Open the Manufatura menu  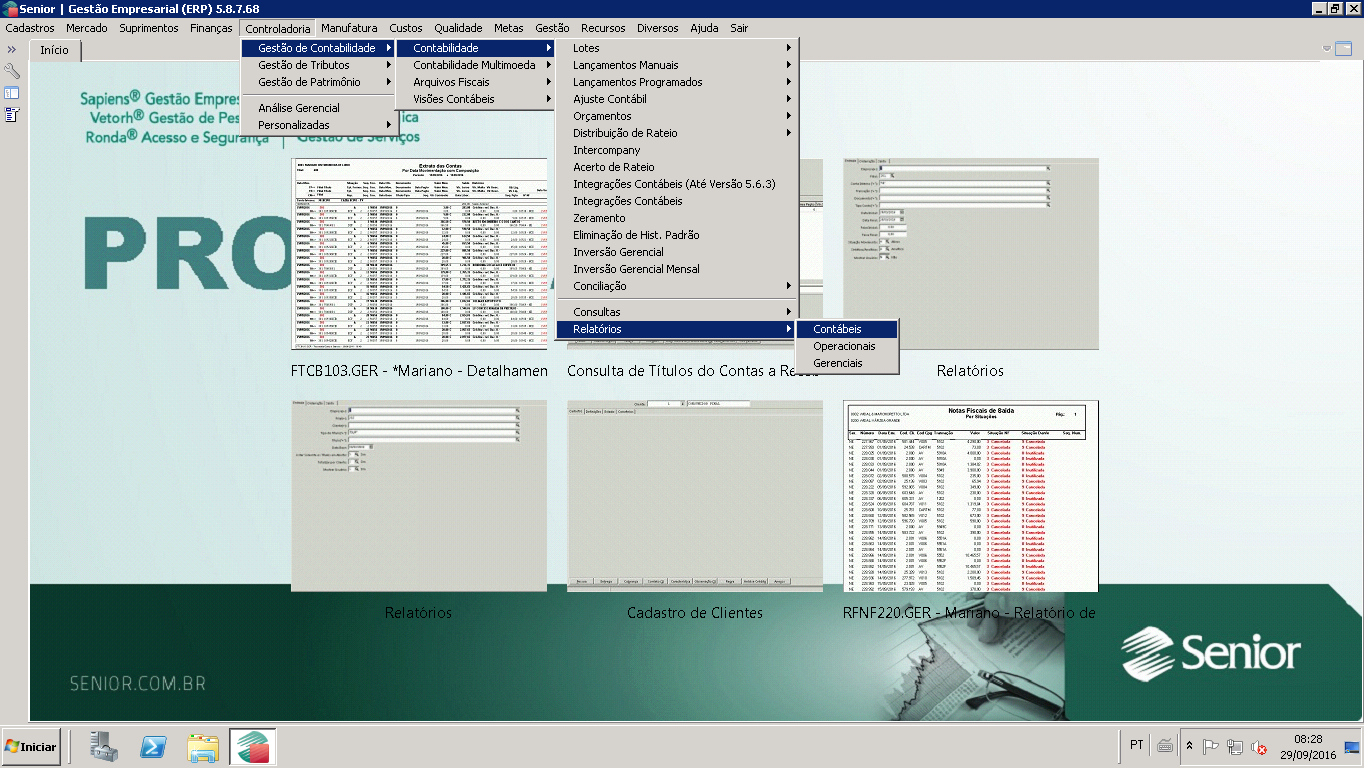click(349, 28)
